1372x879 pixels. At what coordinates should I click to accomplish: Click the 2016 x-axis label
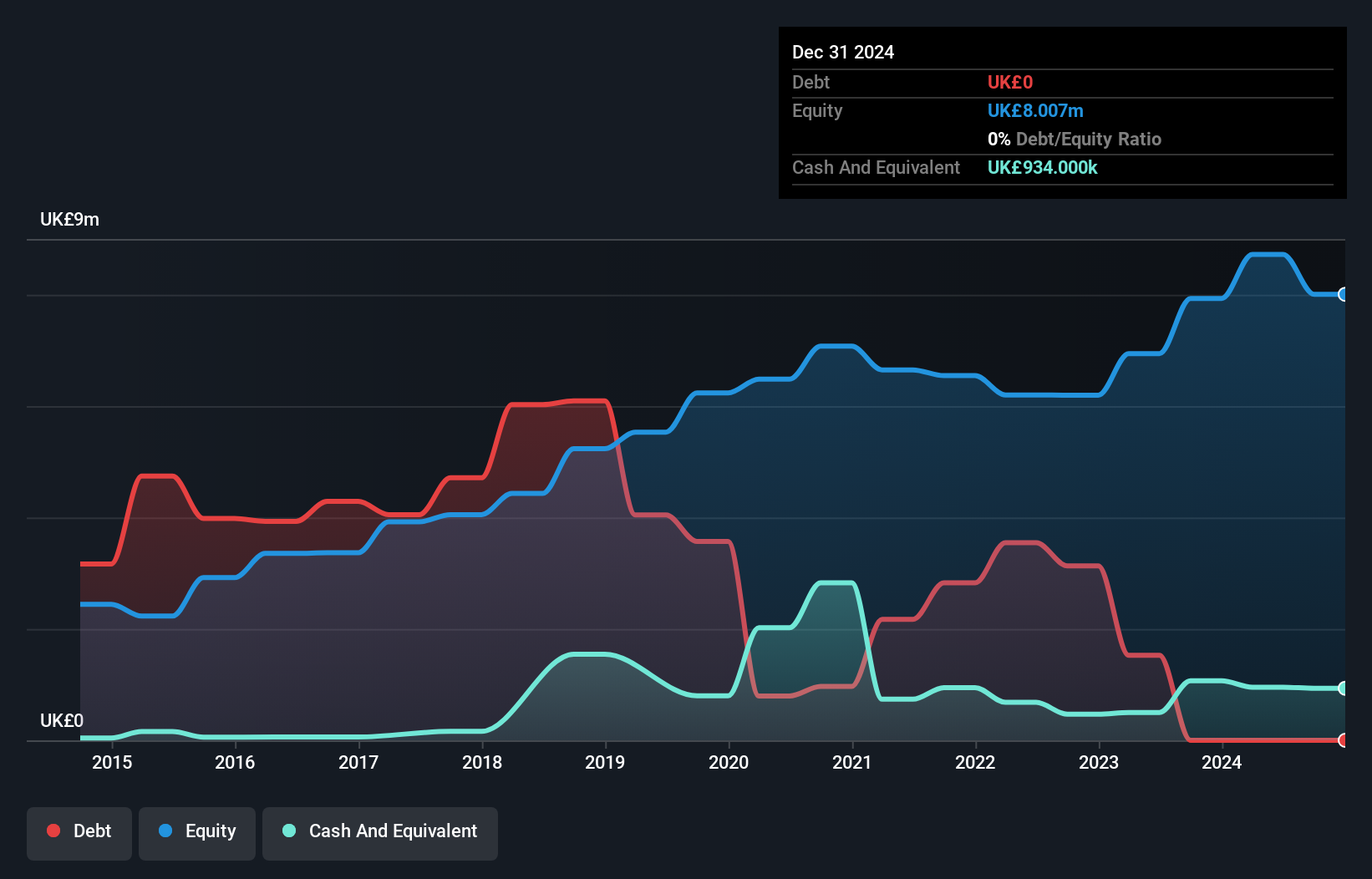click(x=235, y=762)
